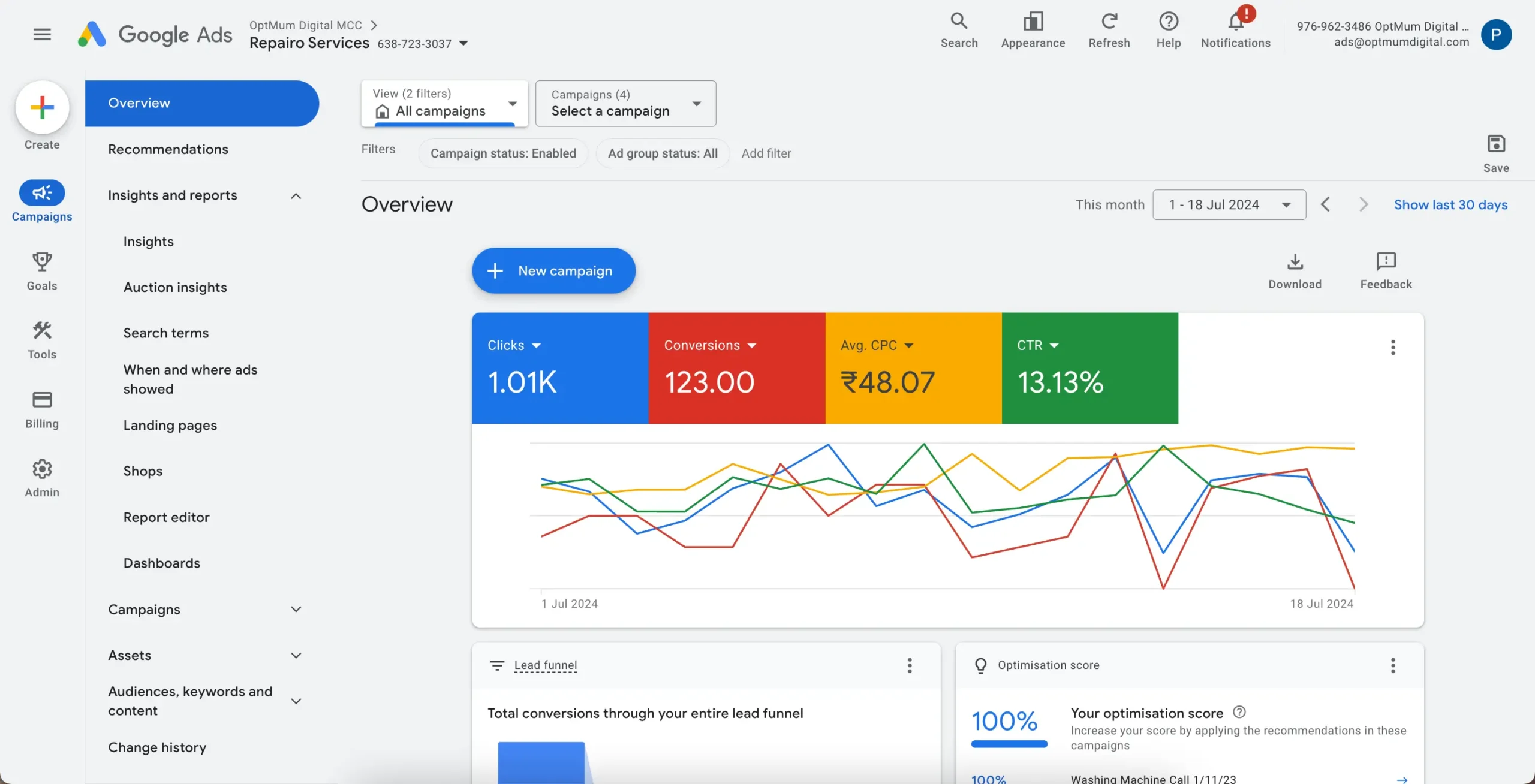Open Search terms report
Viewport: 1535px width, 784px height.
tap(166, 333)
